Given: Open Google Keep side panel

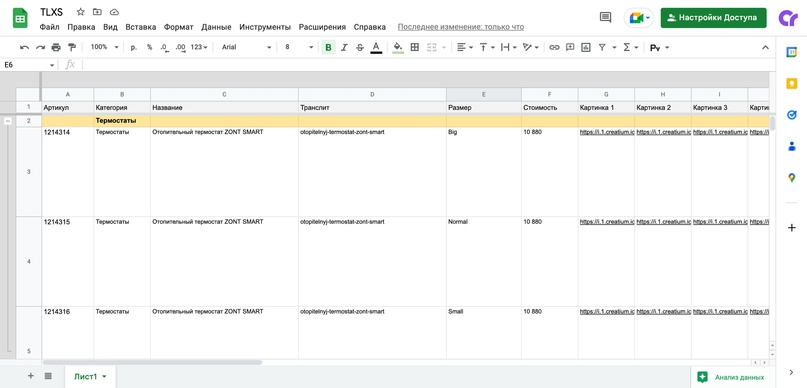Looking at the screenshot, I should pyautogui.click(x=792, y=83).
